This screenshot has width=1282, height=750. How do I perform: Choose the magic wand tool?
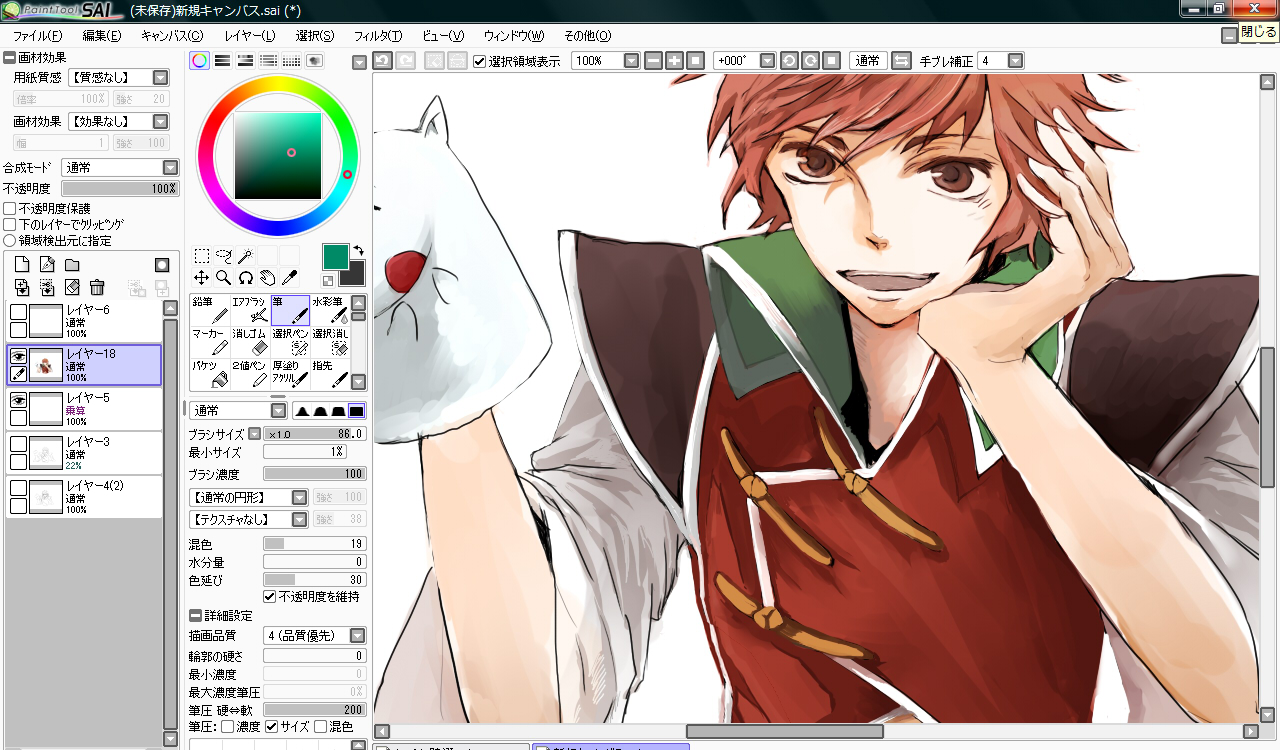pos(245,256)
